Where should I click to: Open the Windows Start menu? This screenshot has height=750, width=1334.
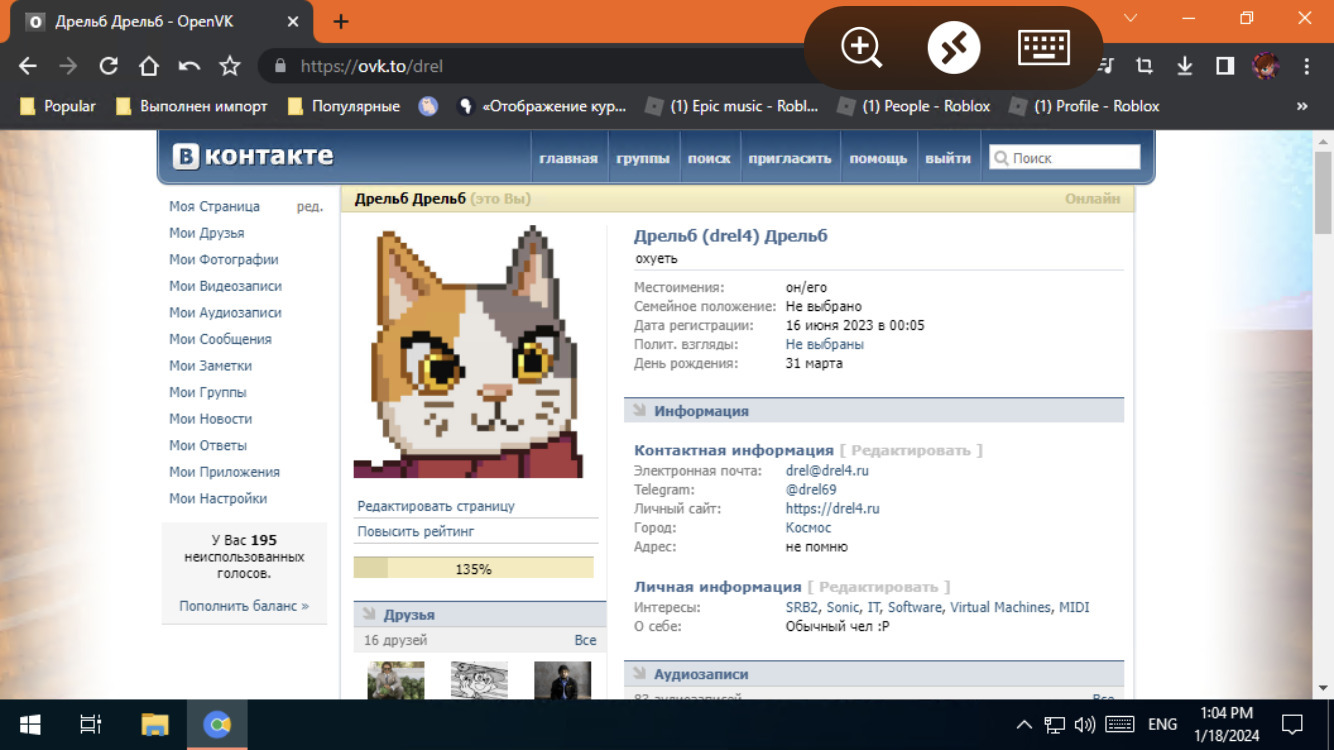(x=30, y=725)
